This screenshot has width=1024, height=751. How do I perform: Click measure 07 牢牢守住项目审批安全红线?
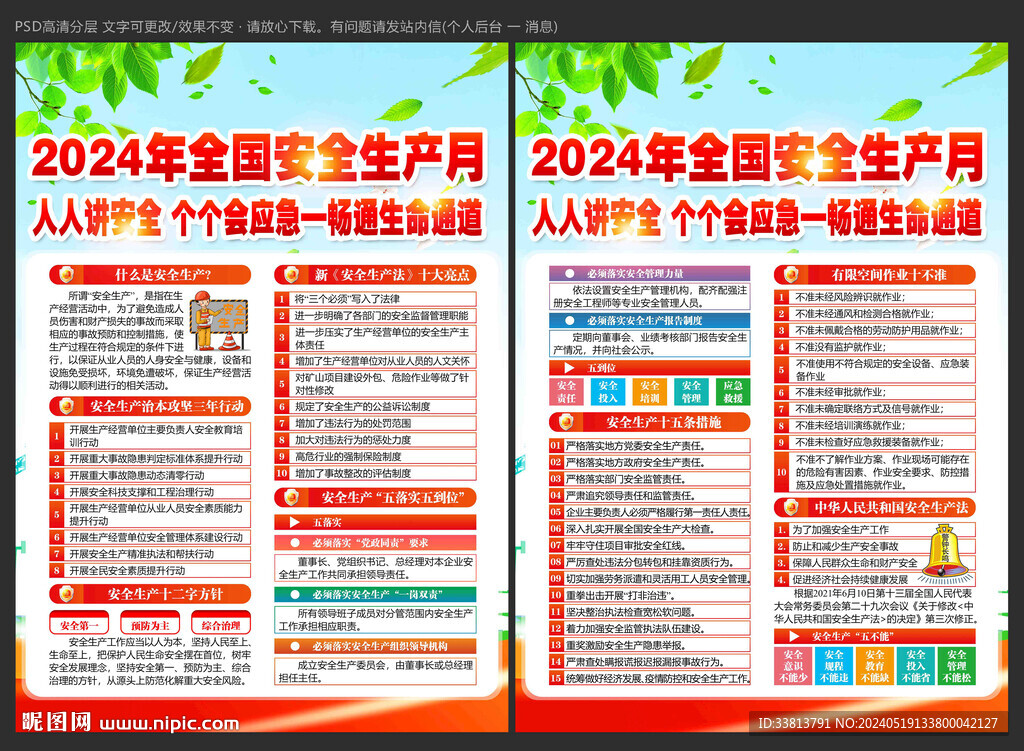tap(650, 545)
